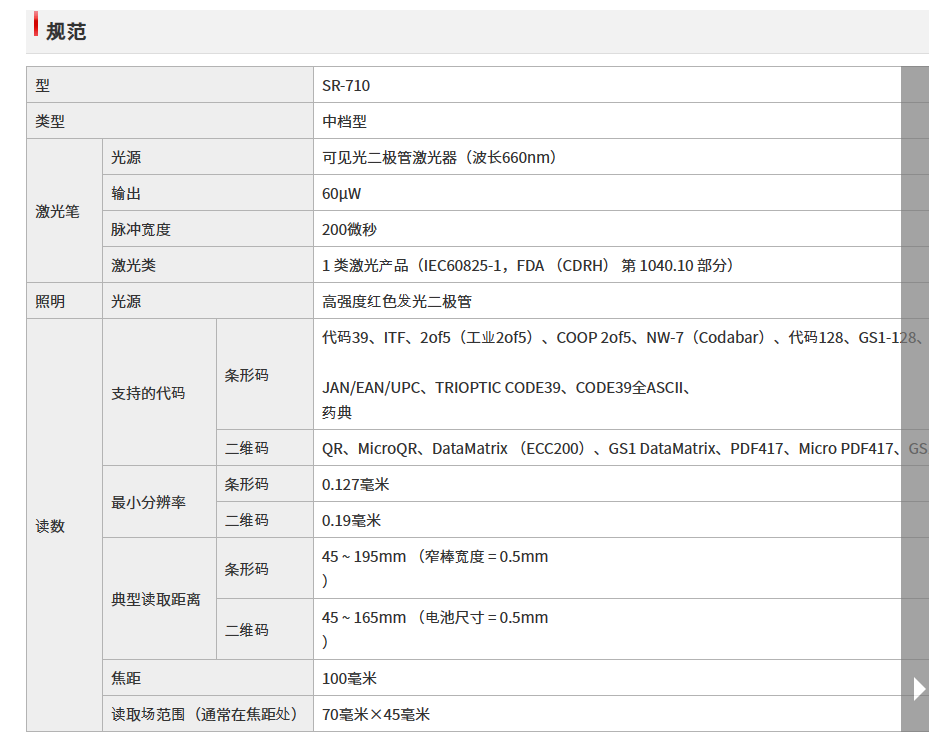This screenshot has height=732, width=929.
Task: Select the 照明 row header
Action: click(50, 302)
